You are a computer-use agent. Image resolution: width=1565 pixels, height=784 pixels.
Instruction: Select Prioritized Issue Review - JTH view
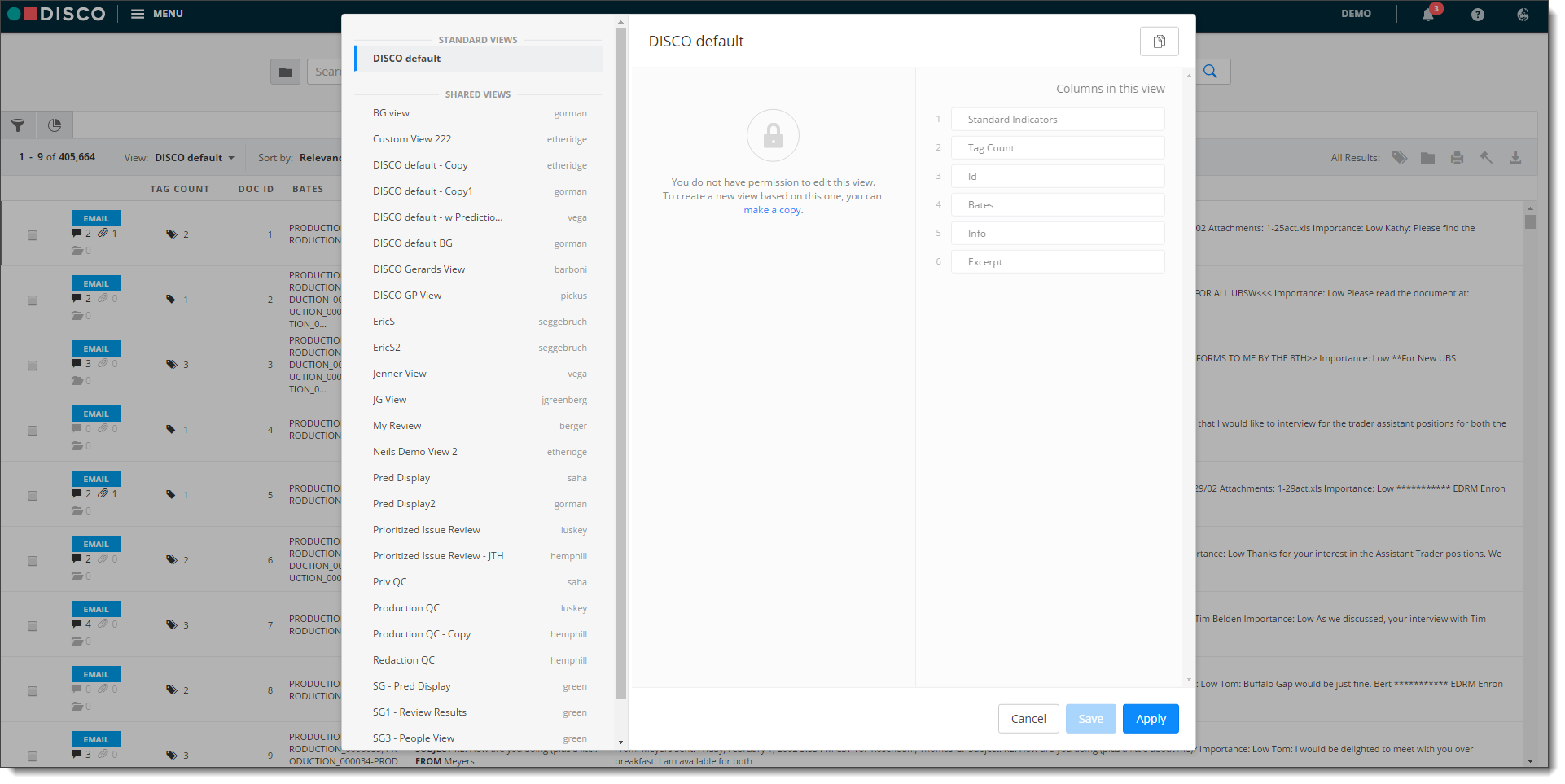tap(479, 556)
